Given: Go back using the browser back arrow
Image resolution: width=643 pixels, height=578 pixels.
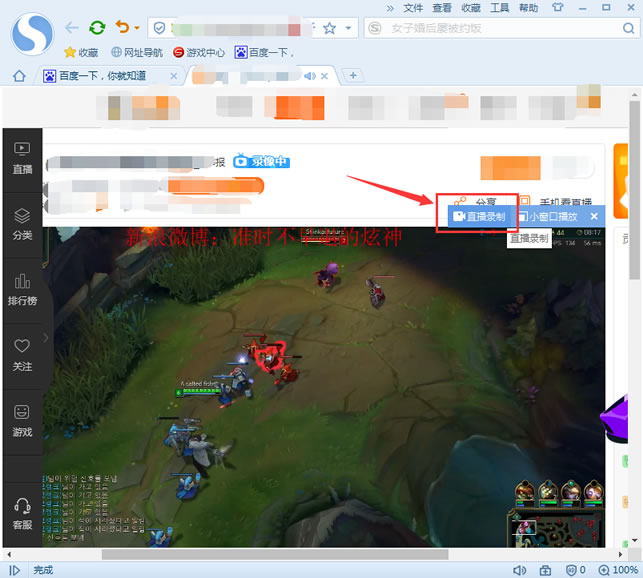Looking at the screenshot, I should pos(72,27).
